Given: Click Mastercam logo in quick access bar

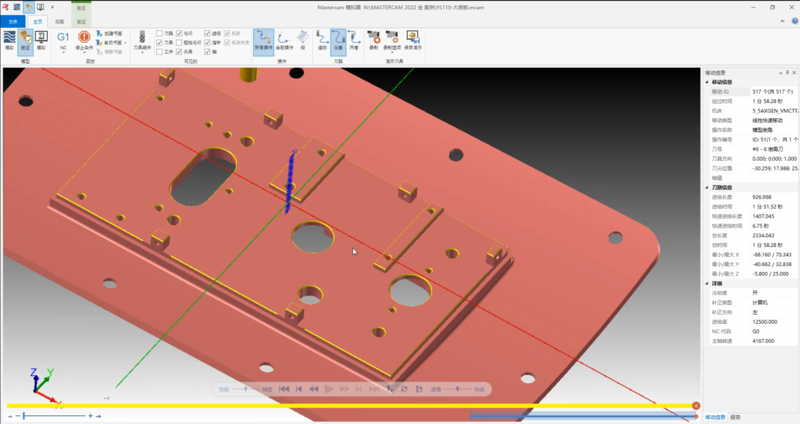Looking at the screenshot, I should click(x=6, y=7).
